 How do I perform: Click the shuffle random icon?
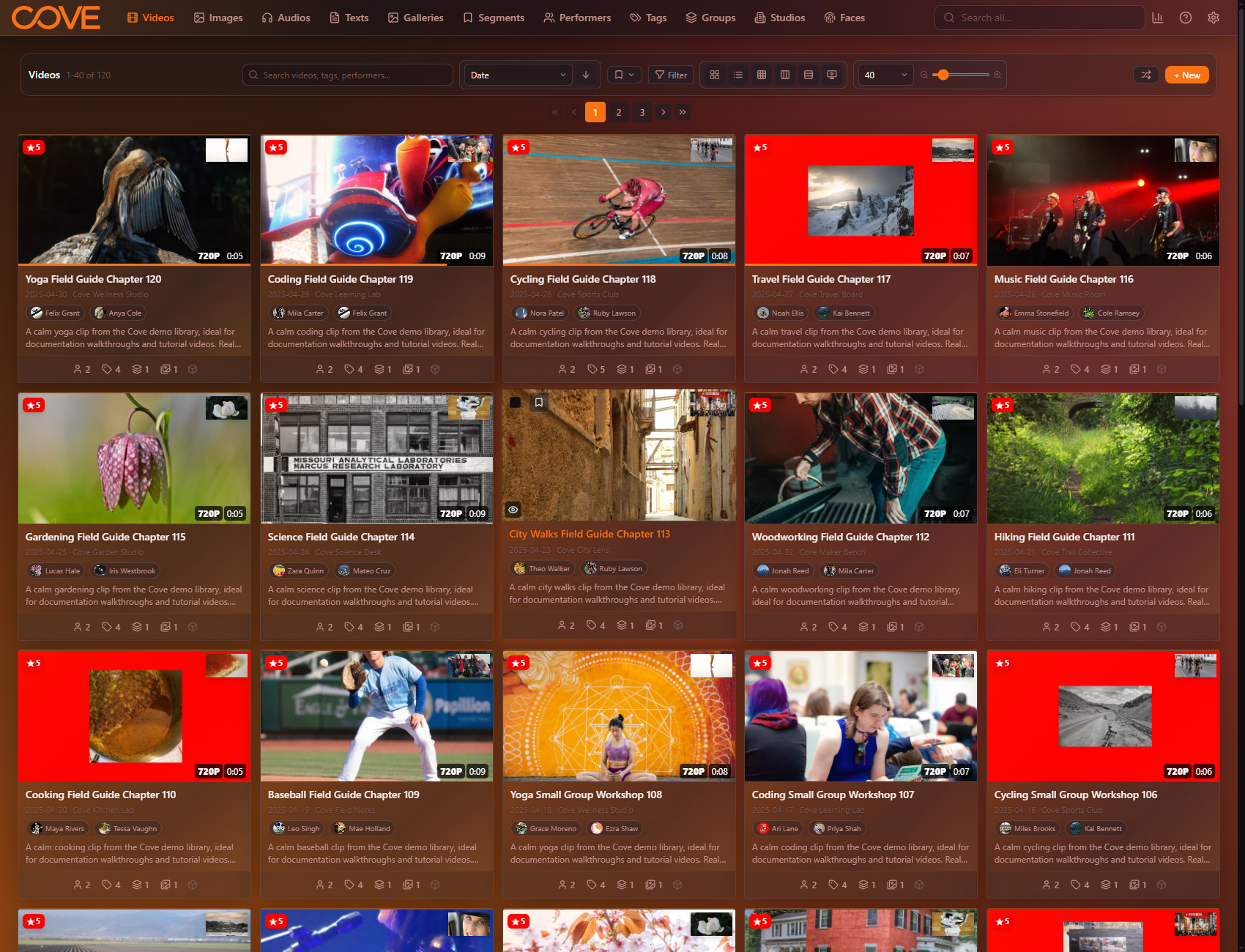tap(1146, 75)
